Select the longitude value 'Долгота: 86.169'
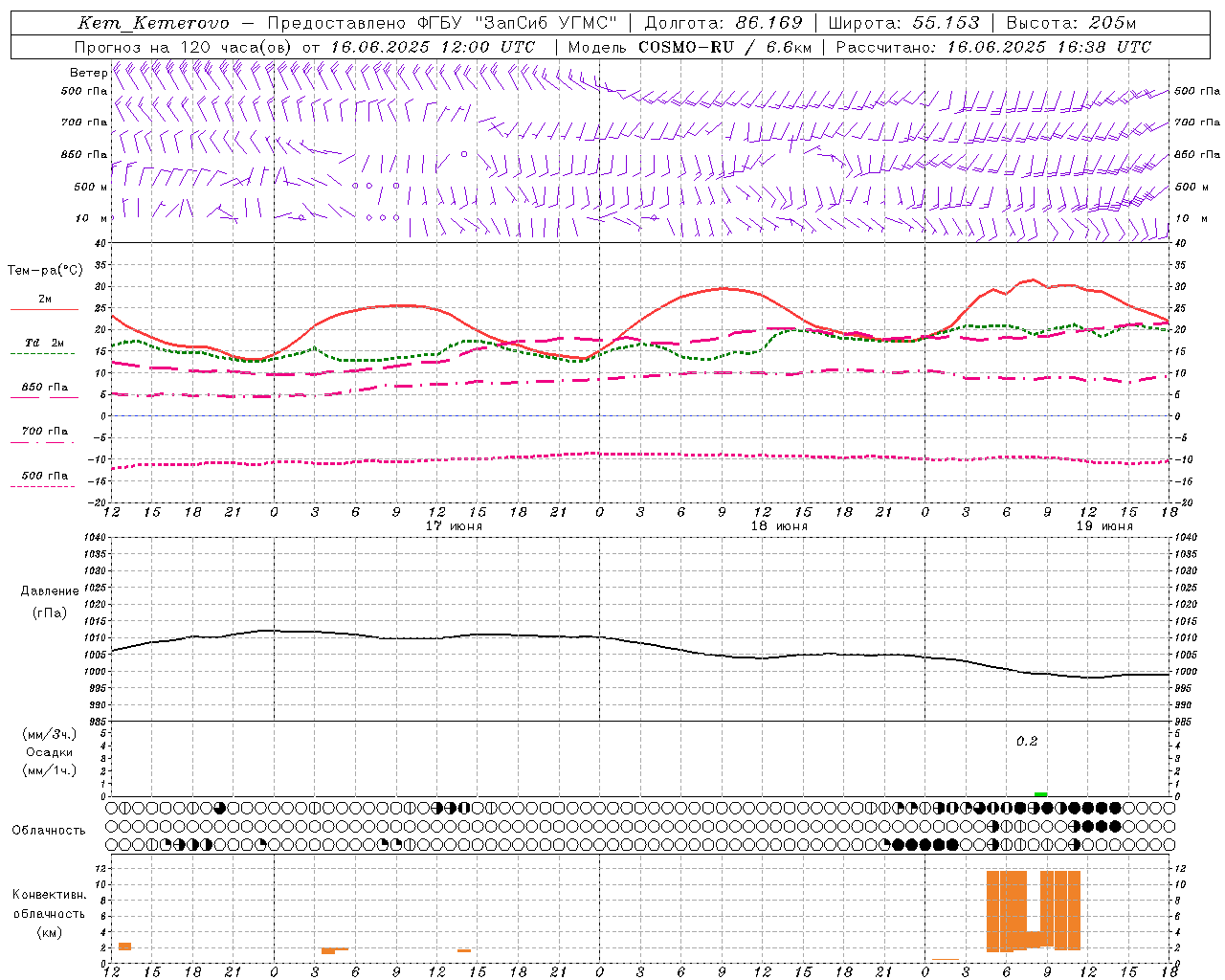The image size is (1225, 980). pyautogui.click(x=724, y=23)
